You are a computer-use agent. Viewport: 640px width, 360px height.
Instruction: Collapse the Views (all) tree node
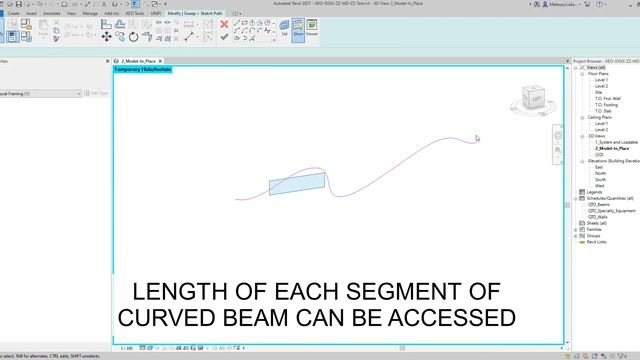[576, 67]
